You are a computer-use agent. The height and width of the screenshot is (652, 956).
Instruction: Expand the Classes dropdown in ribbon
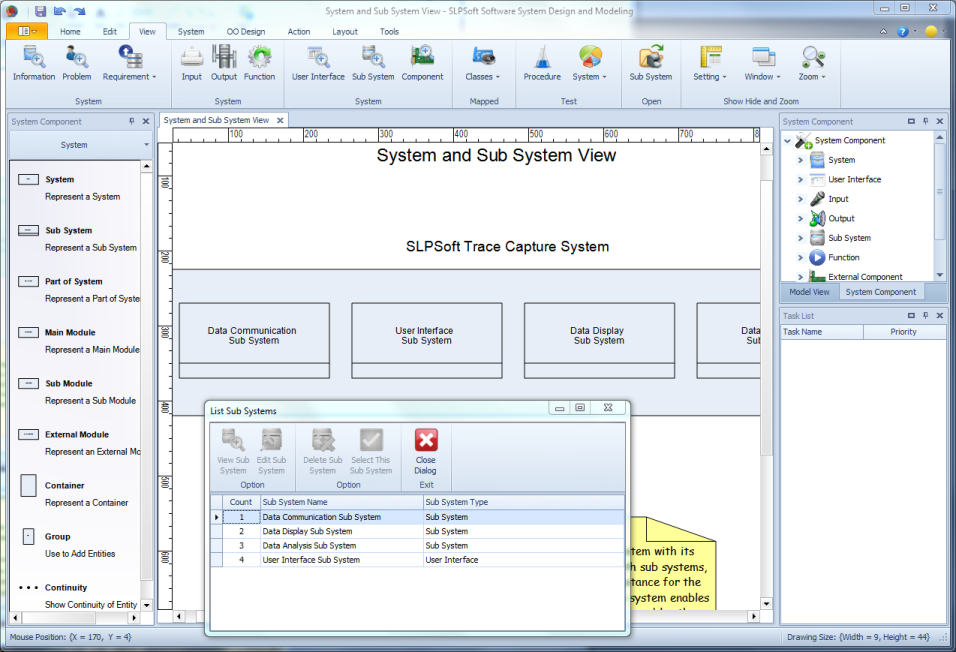483,63
